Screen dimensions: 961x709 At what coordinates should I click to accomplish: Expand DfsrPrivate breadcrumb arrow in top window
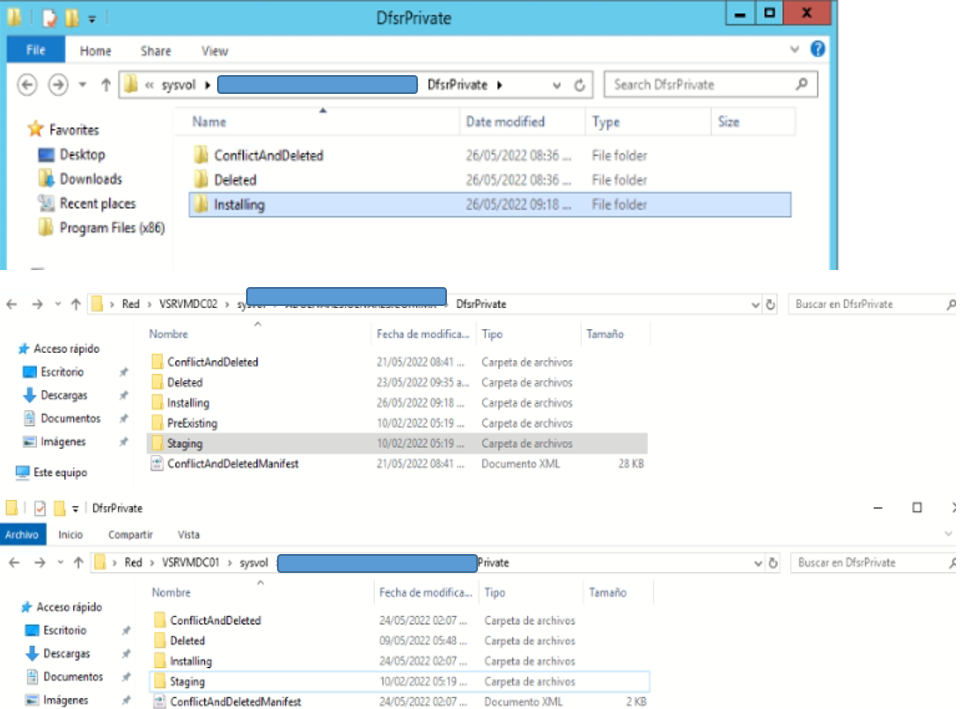[499, 85]
